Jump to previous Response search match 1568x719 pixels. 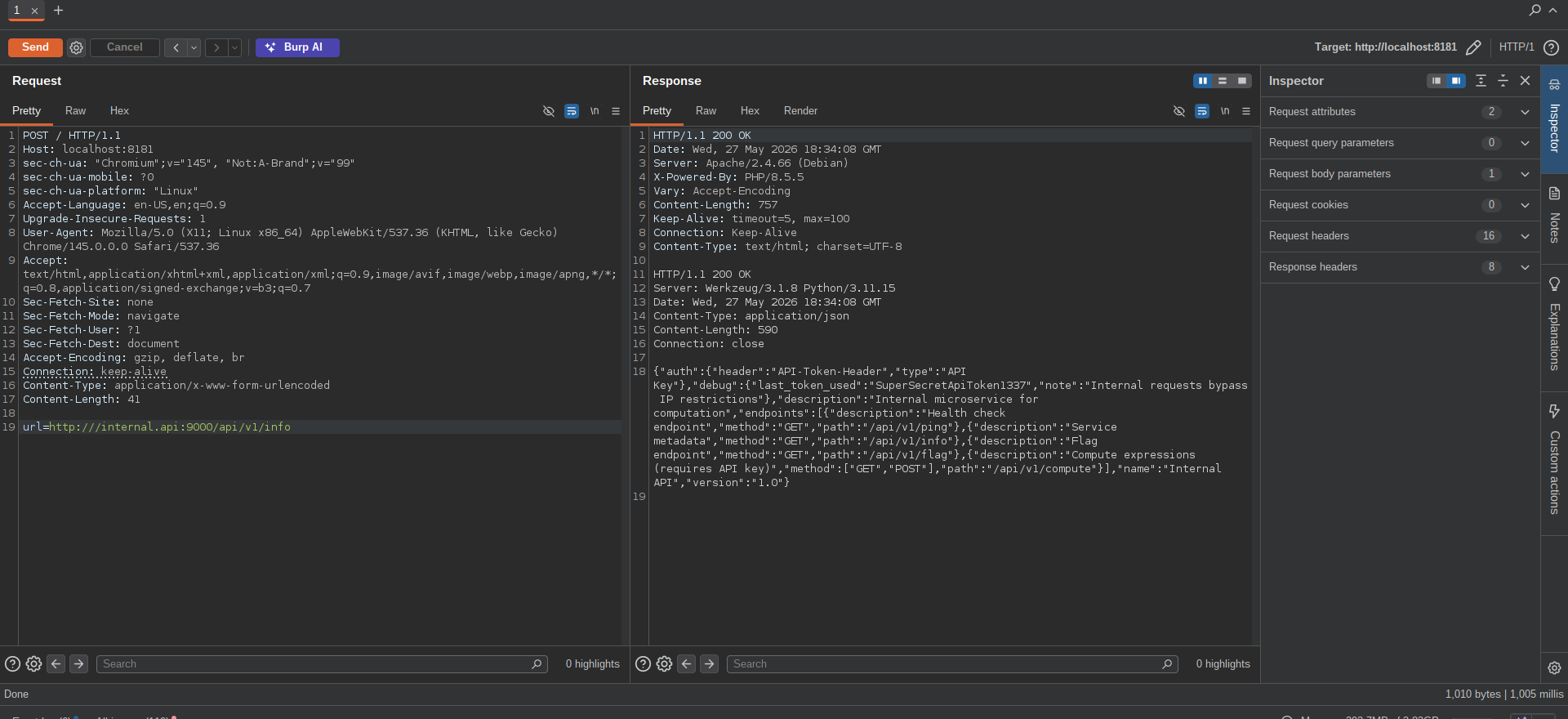(686, 664)
